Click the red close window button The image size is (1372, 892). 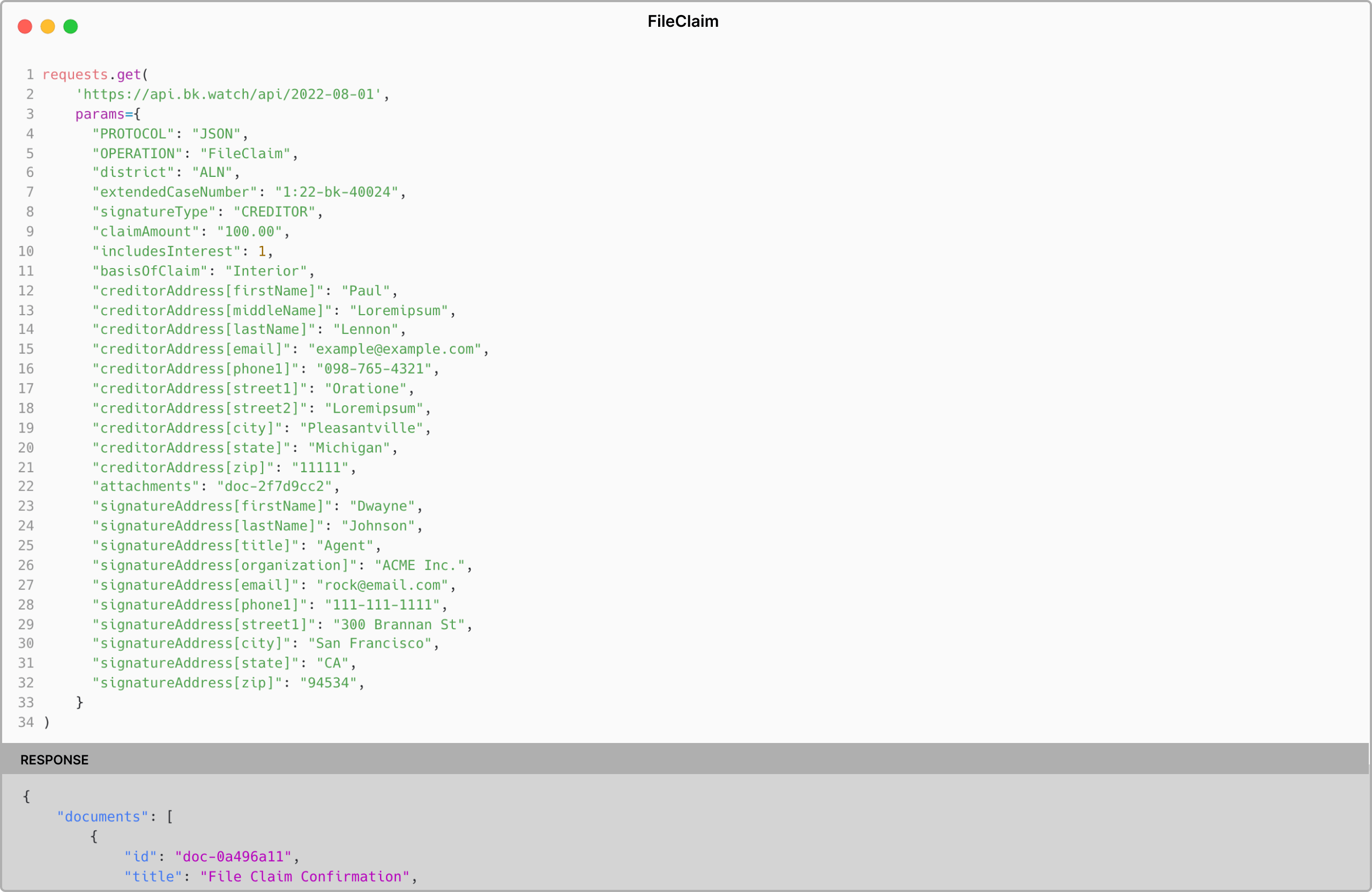[25, 26]
